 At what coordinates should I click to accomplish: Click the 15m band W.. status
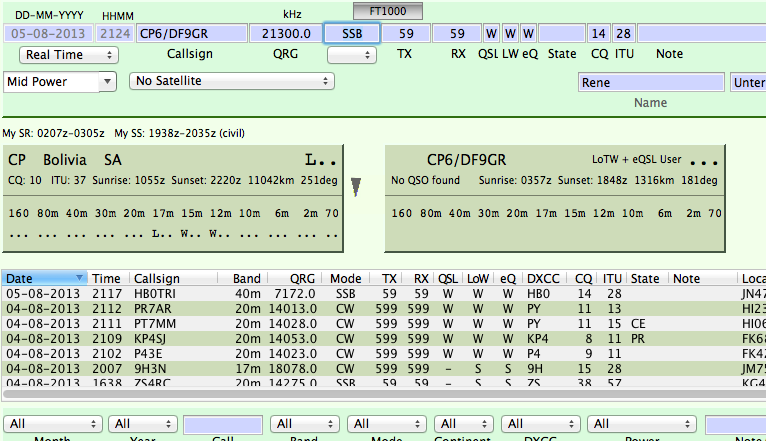tap(191, 234)
